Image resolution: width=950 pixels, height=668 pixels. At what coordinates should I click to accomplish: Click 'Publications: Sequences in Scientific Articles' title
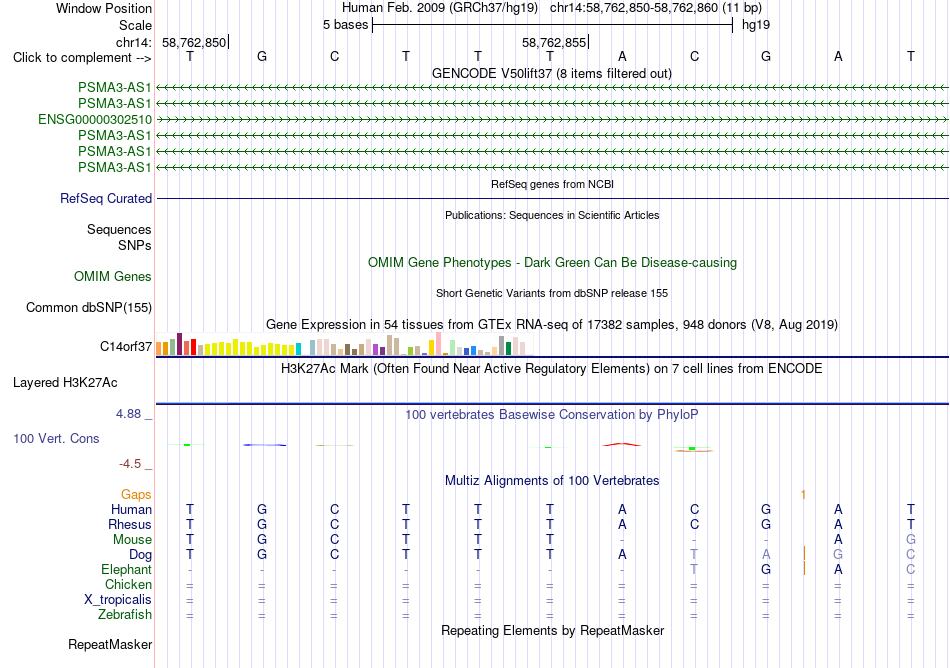[552, 215]
